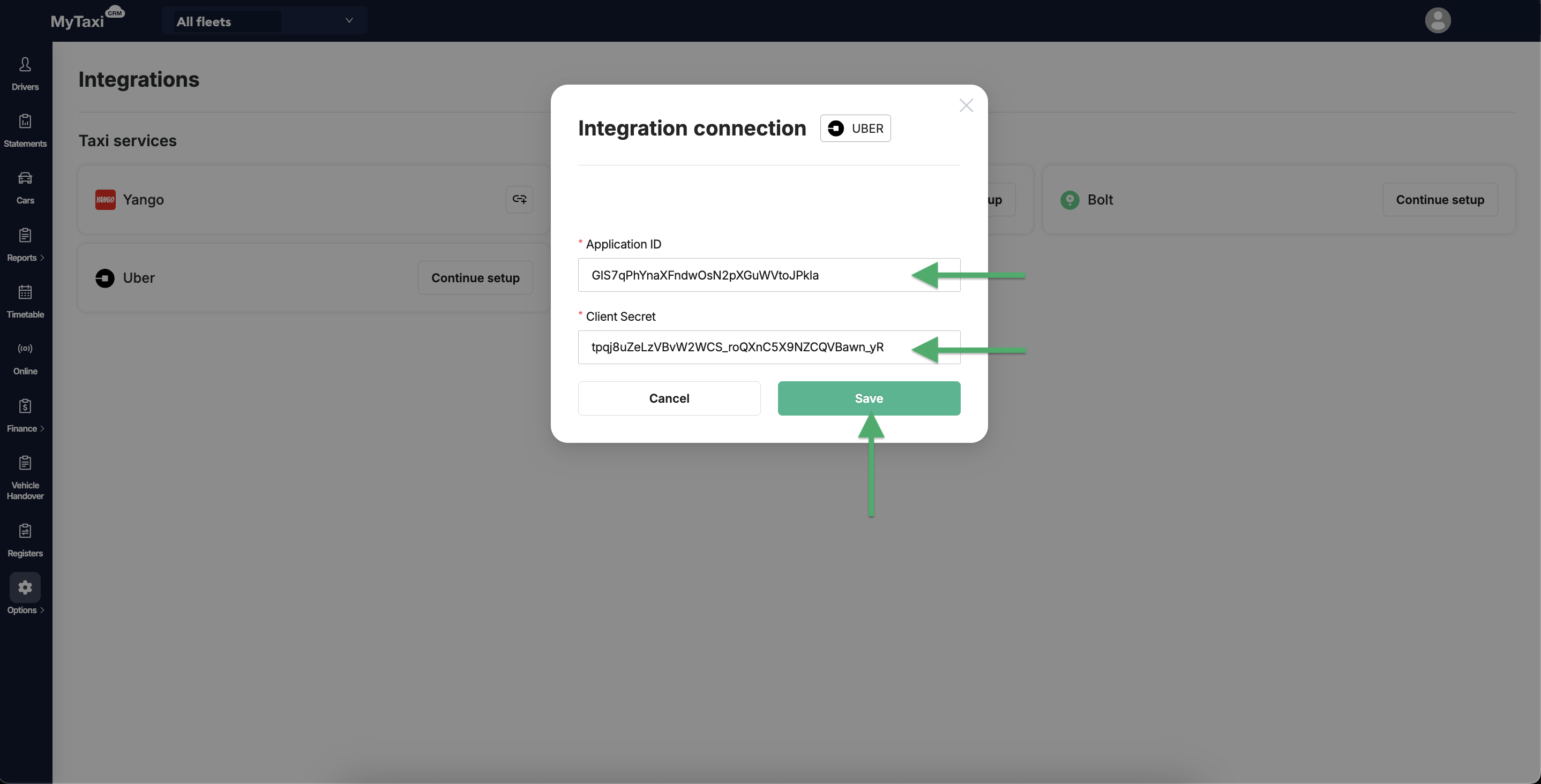The width and height of the screenshot is (1541, 784).
Task: Click the Uber logo in the services card
Action: (104, 278)
